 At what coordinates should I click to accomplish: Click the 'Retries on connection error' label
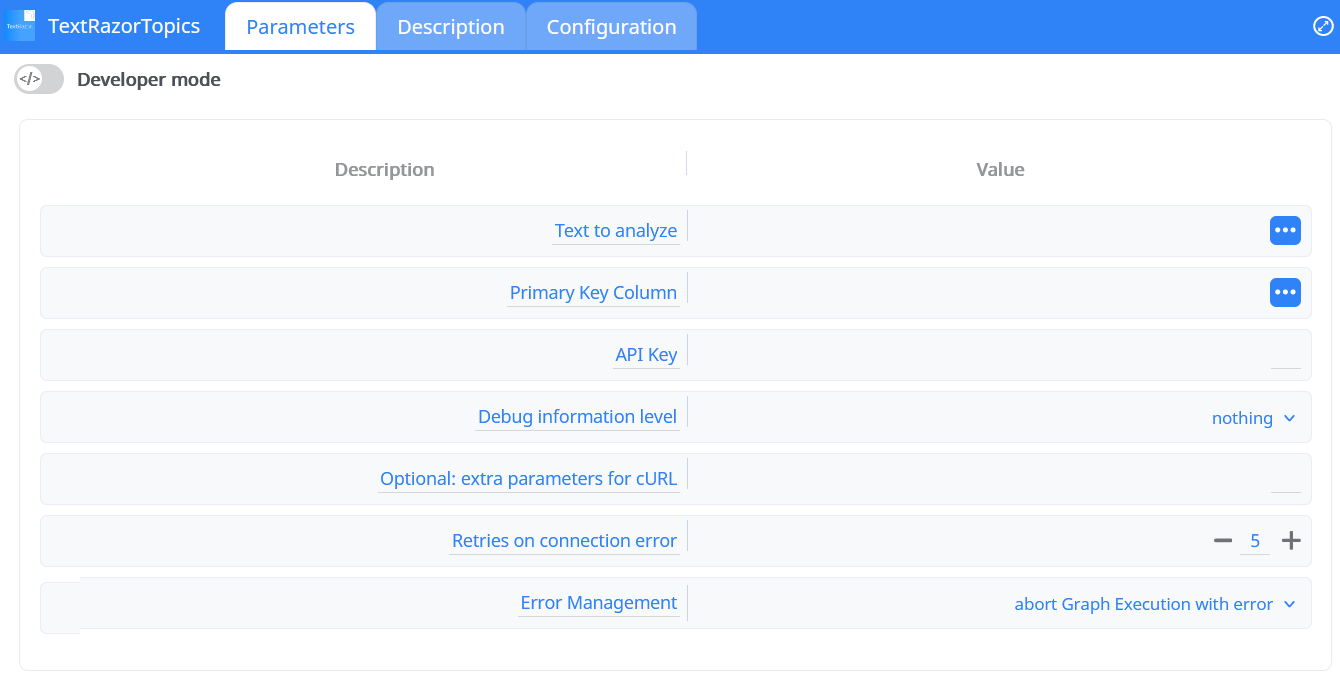[564, 541]
